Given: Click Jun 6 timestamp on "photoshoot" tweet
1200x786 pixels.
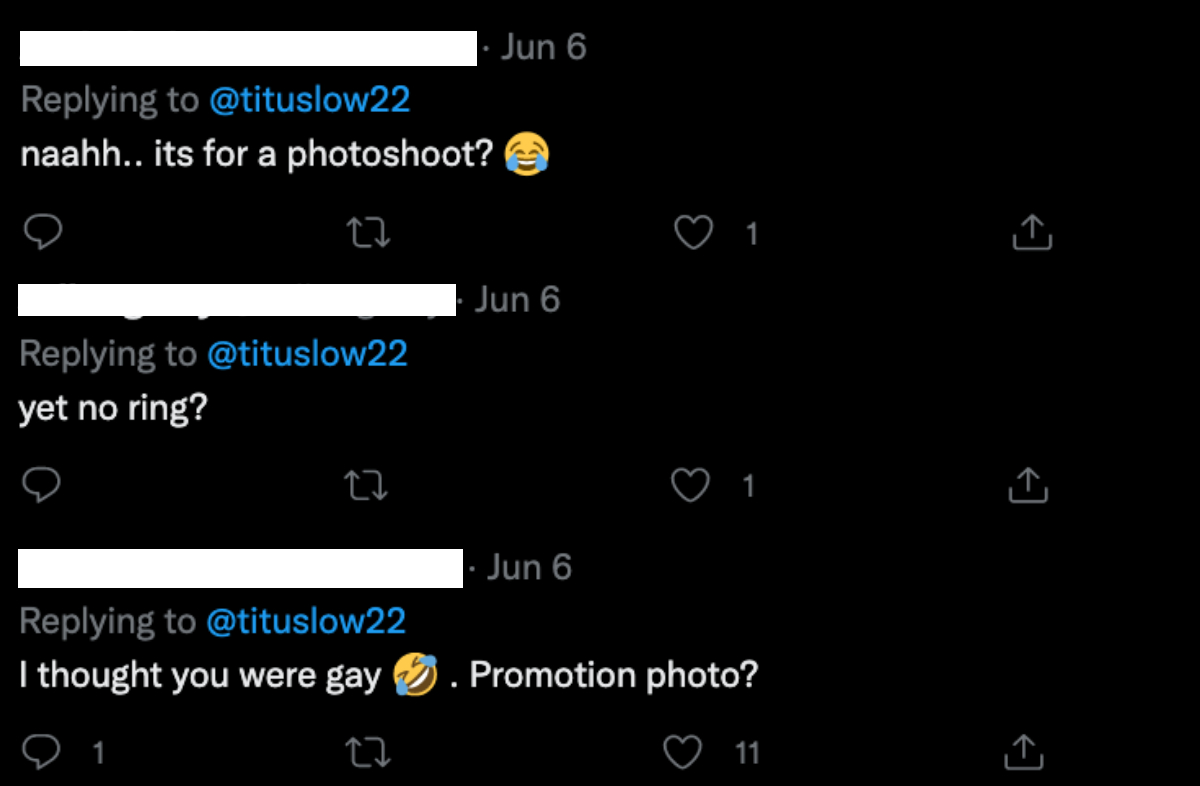Looking at the screenshot, I should (x=543, y=47).
